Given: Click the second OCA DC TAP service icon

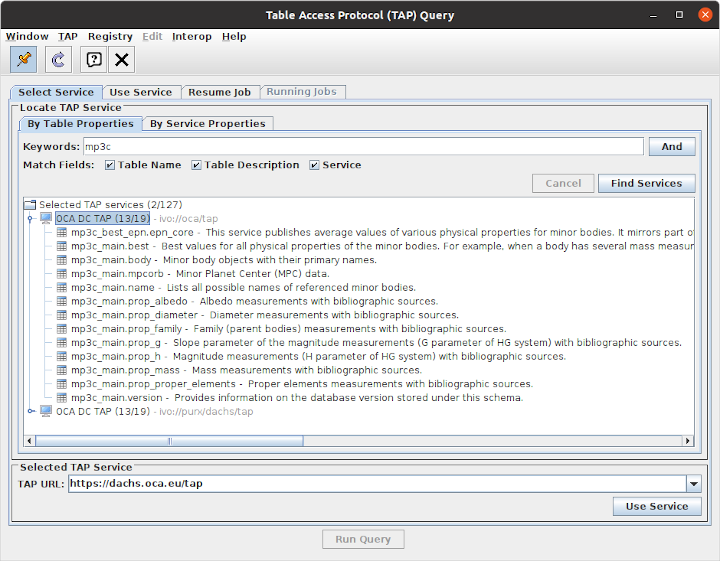Looking at the screenshot, I should pos(46,411).
